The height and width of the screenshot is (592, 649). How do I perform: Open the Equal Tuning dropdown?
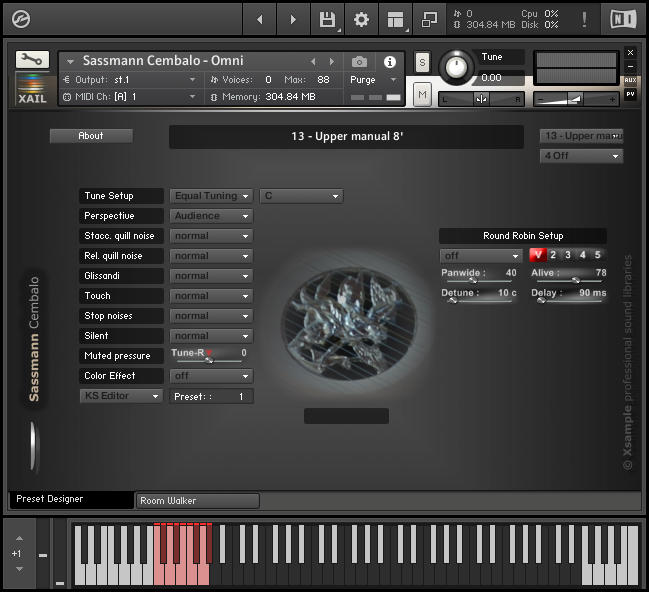point(211,196)
